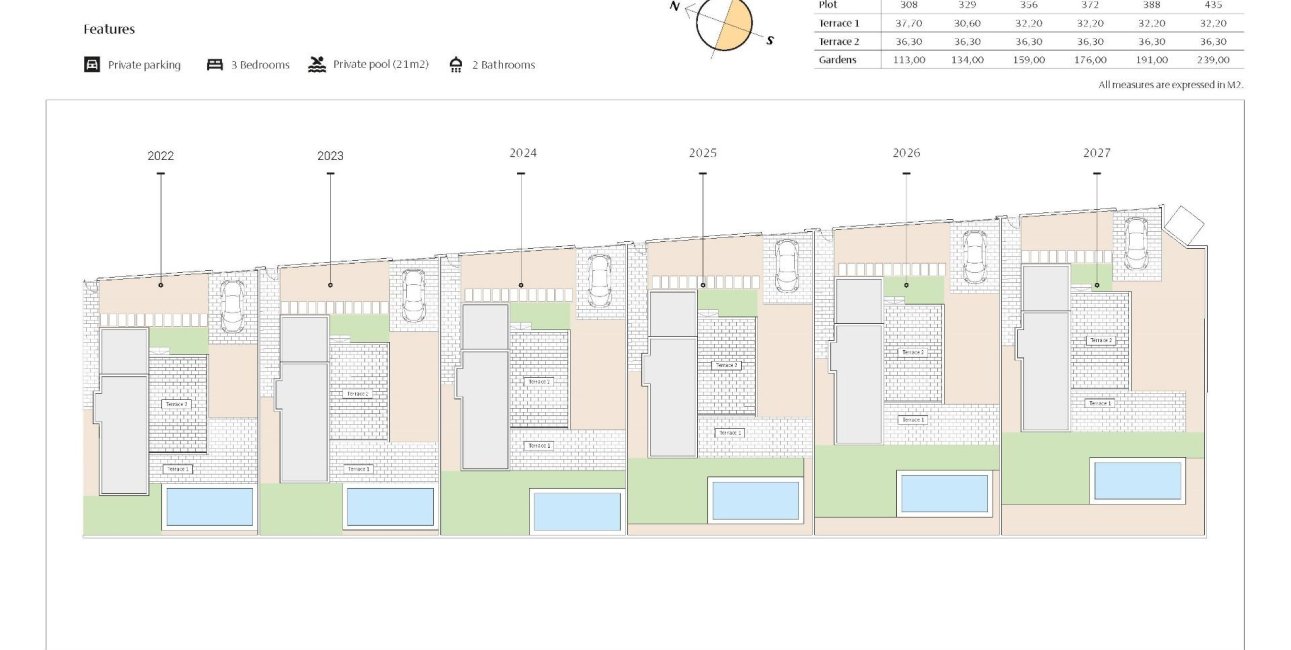Select the villa 2022 number label

point(159,156)
